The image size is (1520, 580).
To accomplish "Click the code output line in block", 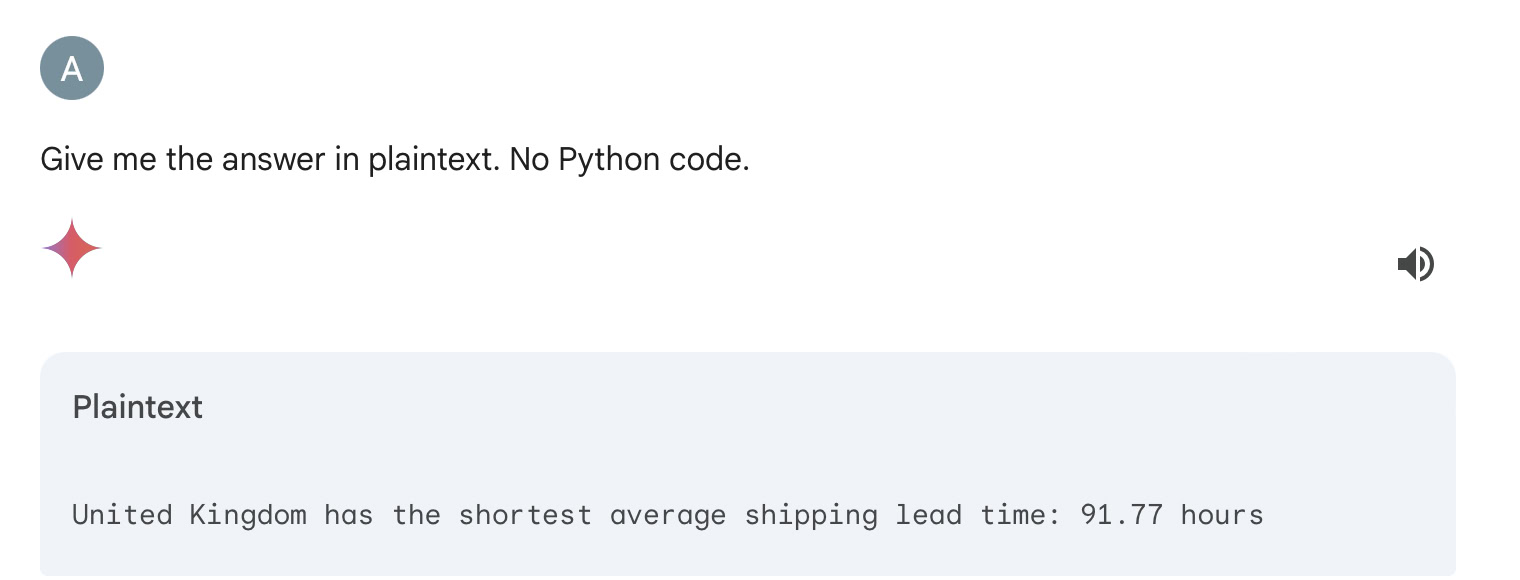I will pyautogui.click(x=668, y=515).
